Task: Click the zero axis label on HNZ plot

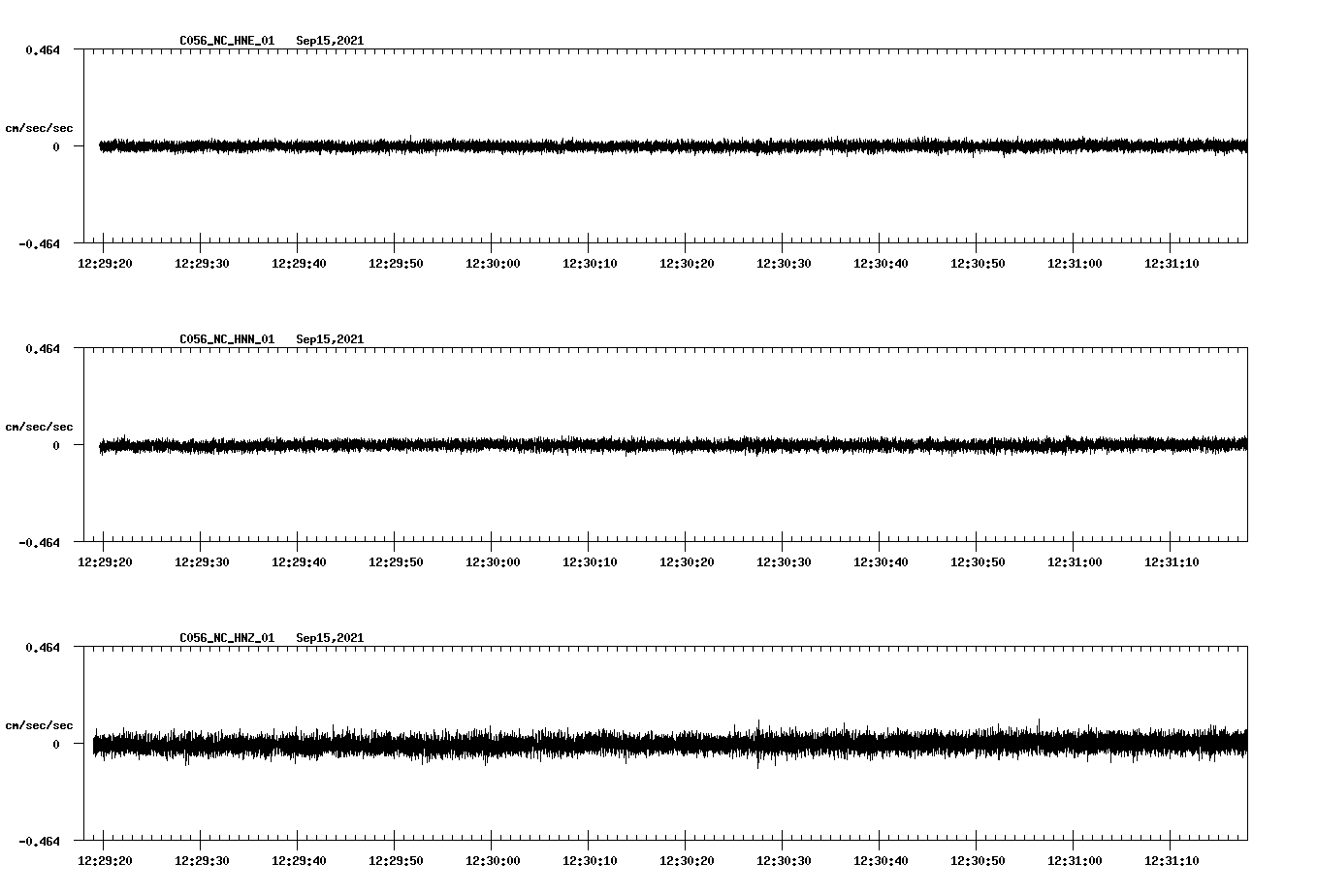Action: (x=56, y=745)
